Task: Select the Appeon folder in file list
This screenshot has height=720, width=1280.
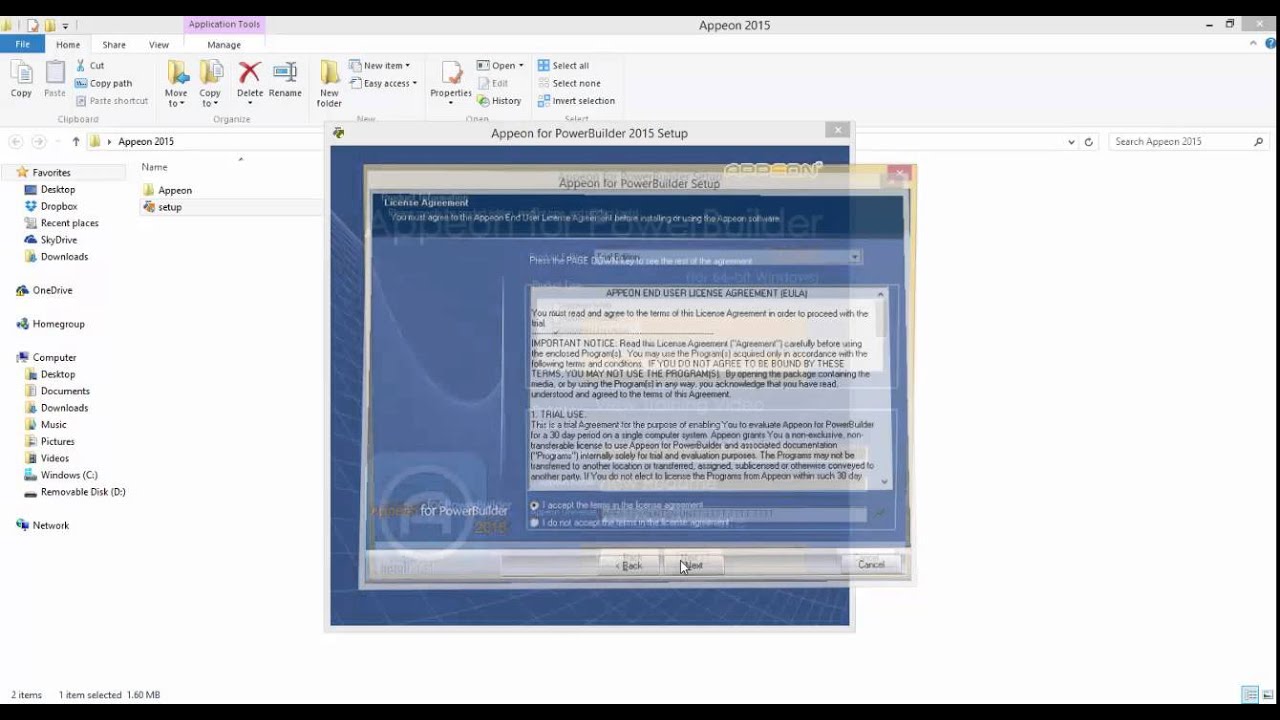Action: coord(167,190)
